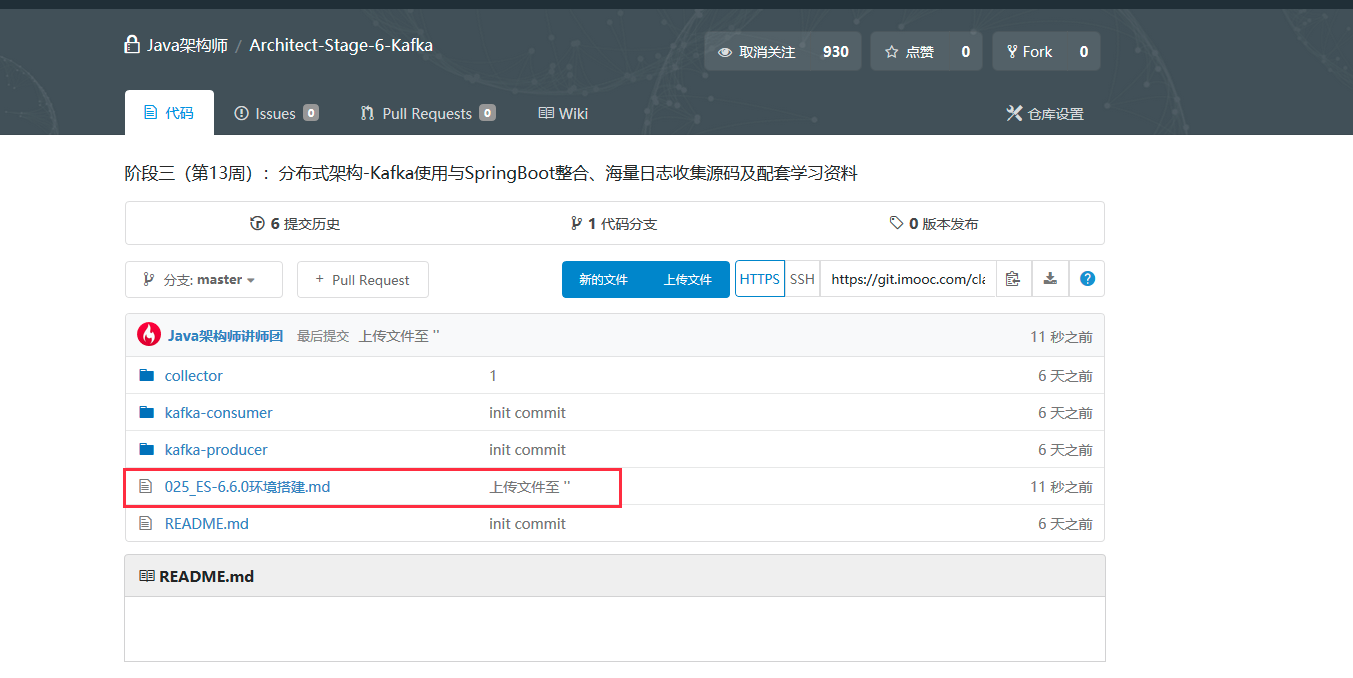Viewport: 1353px width, 678px height.
Task: Click the clone URL input field
Action: pos(908,279)
